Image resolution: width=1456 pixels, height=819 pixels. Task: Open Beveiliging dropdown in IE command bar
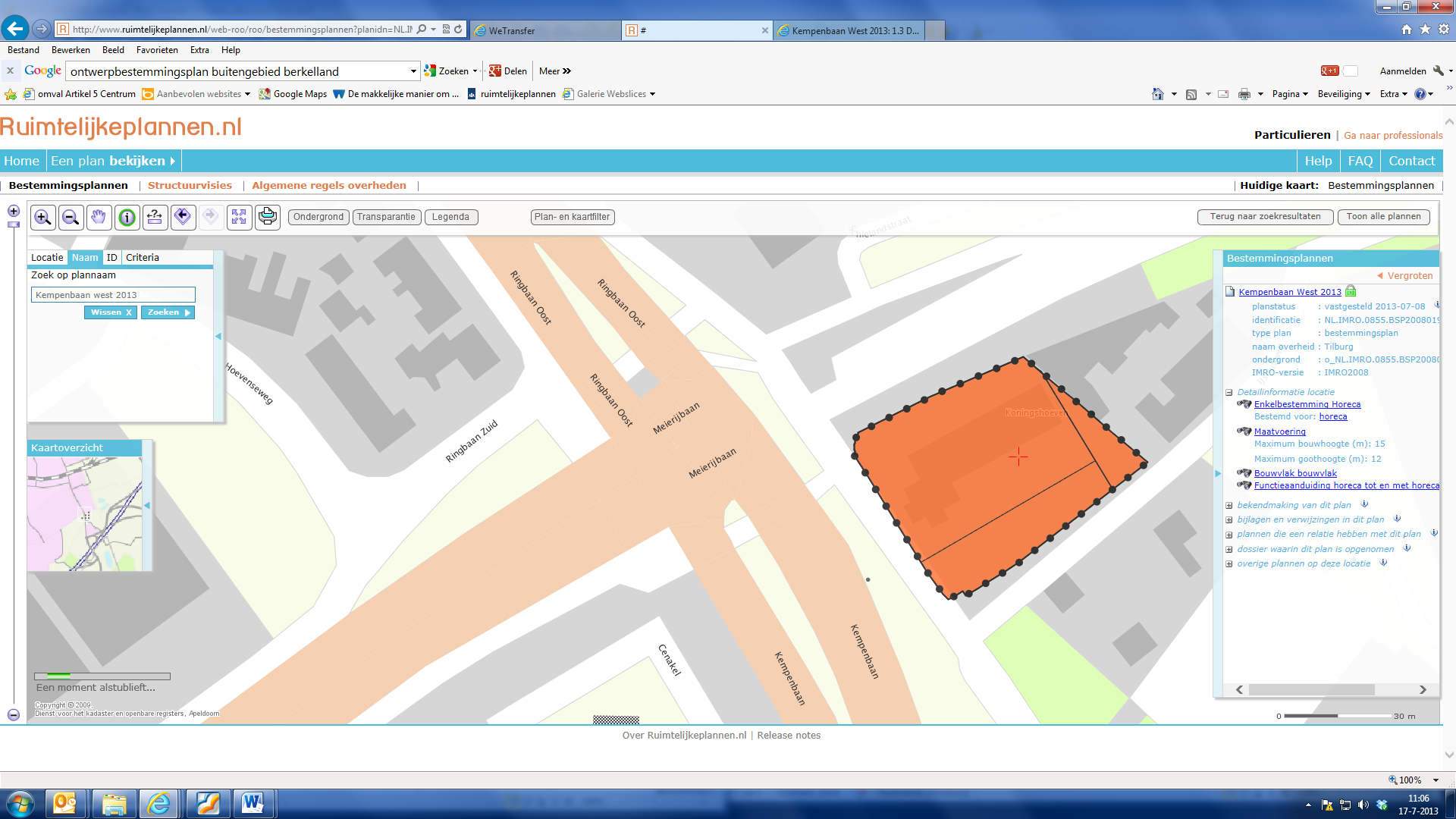tap(1344, 94)
